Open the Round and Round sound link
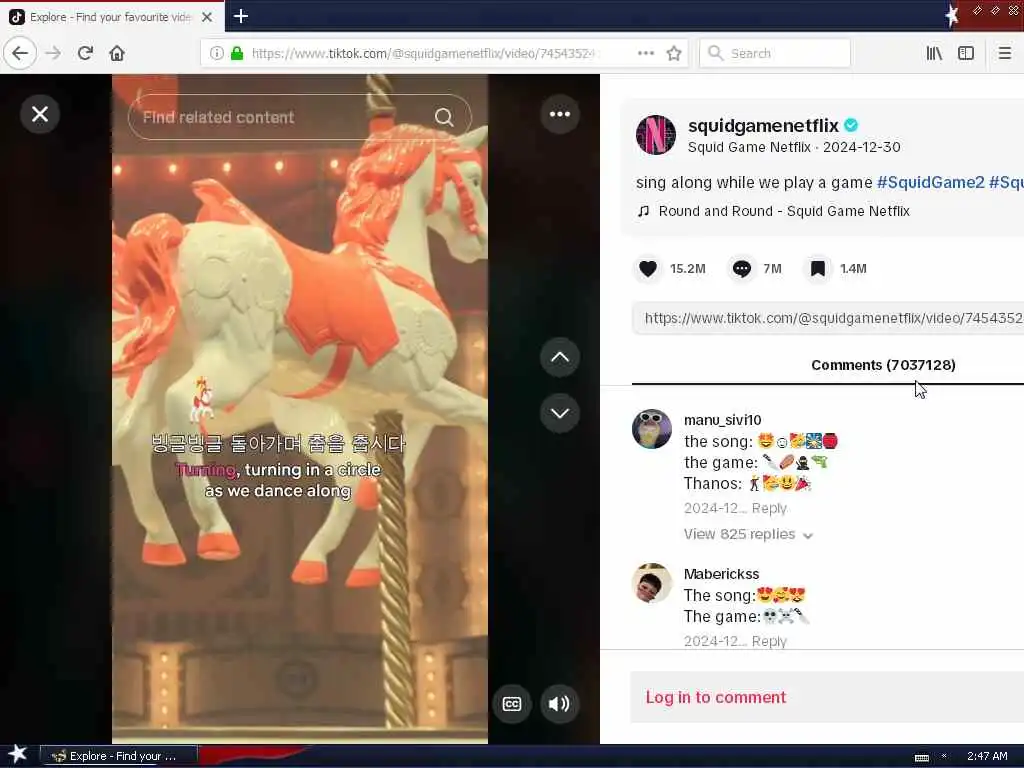The width and height of the screenshot is (1024, 768). pyautogui.click(x=784, y=211)
